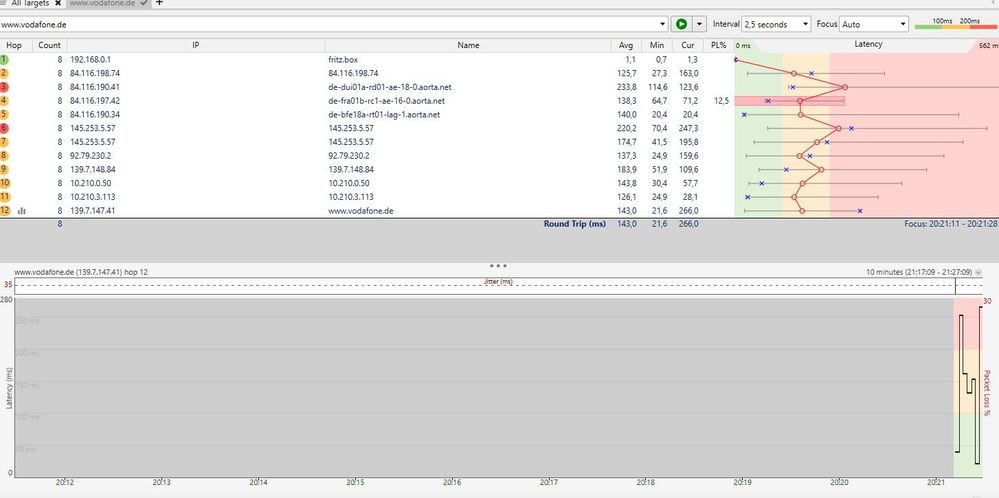This screenshot has height=498, width=999.
Task: Open the target address history dropdown
Action: (664, 25)
